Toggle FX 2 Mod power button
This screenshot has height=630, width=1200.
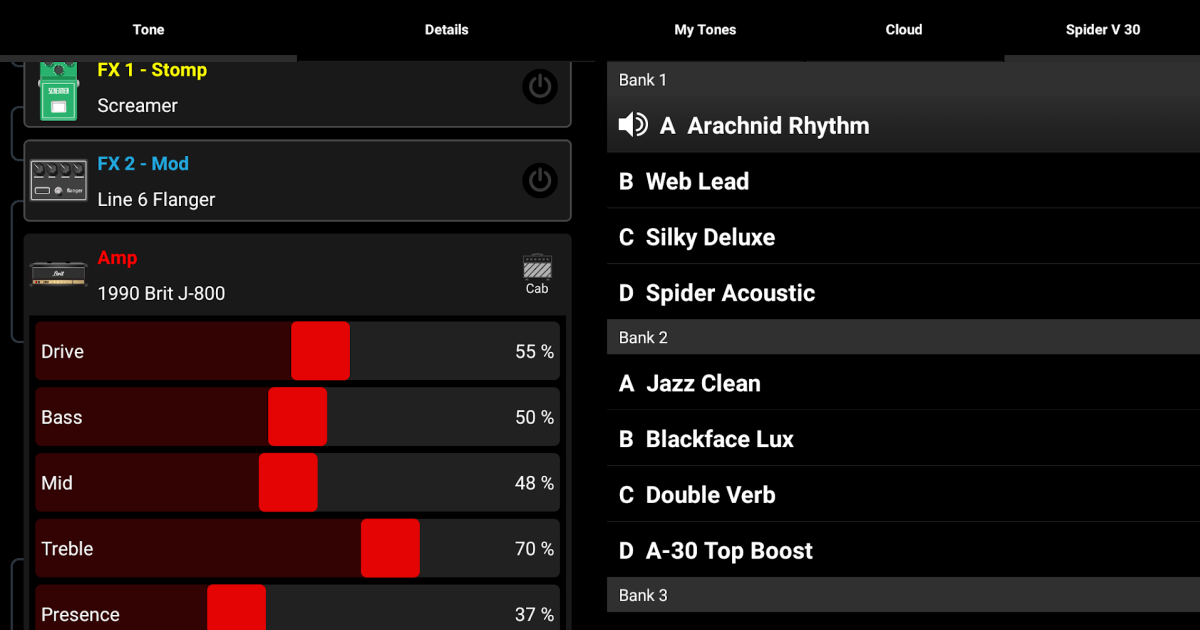540,180
